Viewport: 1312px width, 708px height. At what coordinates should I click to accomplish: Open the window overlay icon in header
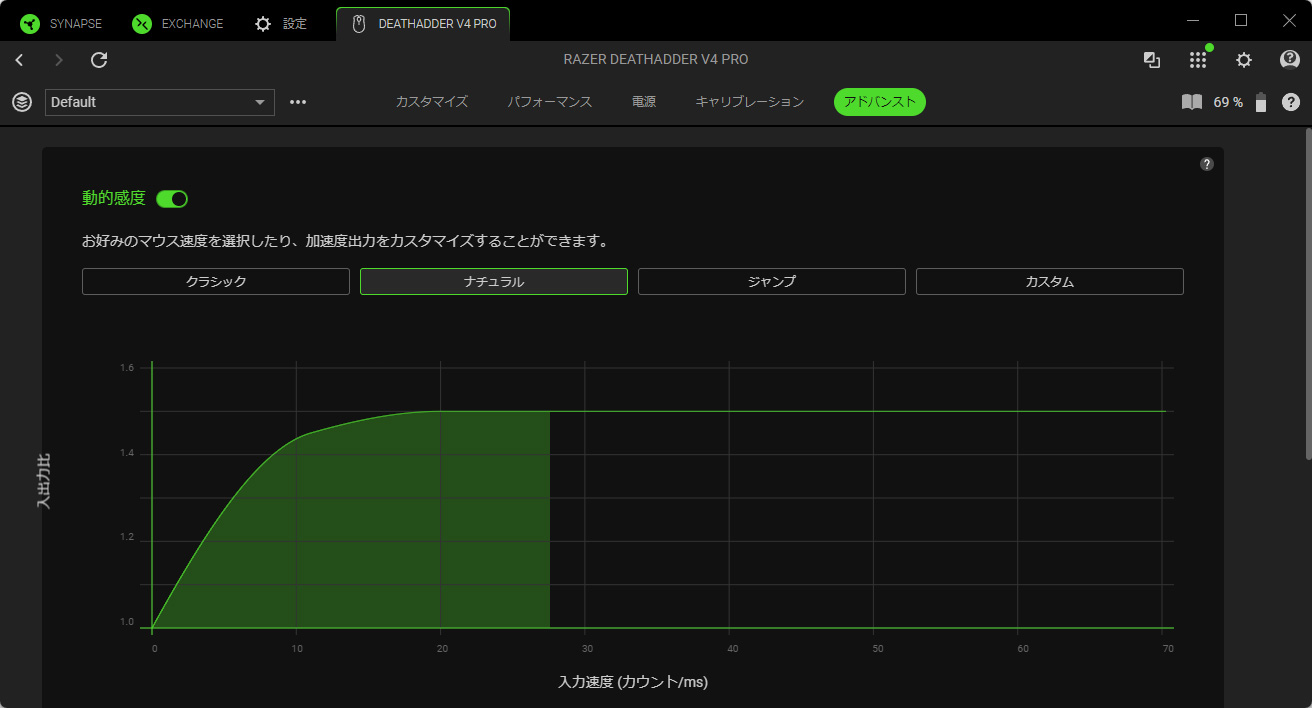[1152, 60]
